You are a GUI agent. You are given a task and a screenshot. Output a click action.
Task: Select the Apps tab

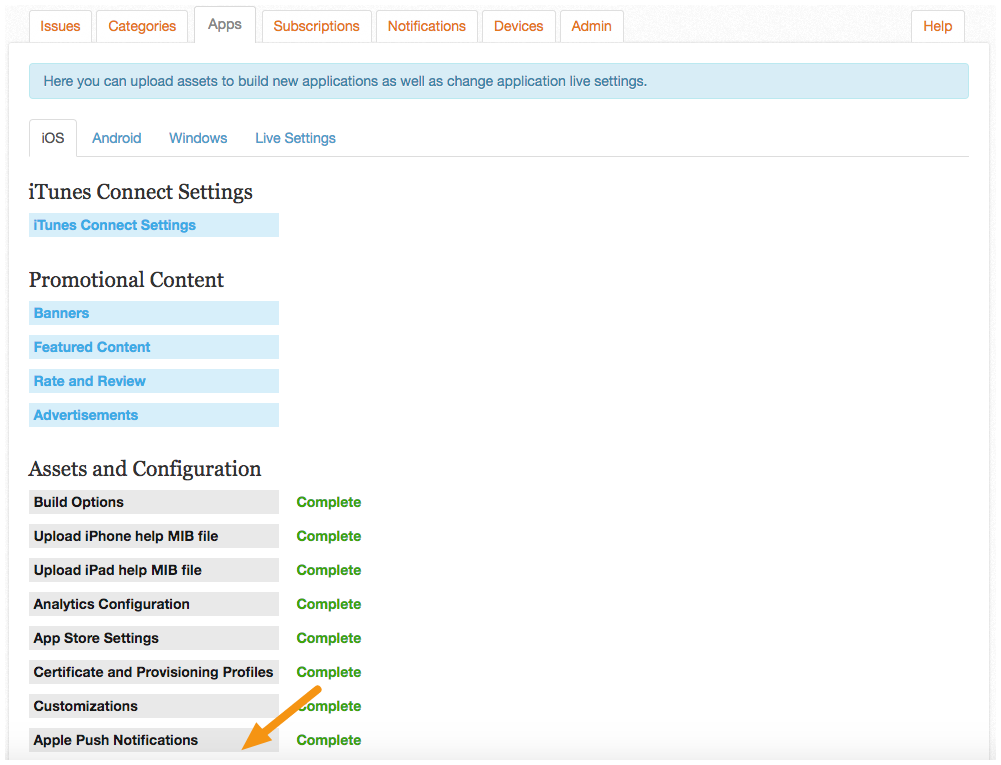pos(225,24)
